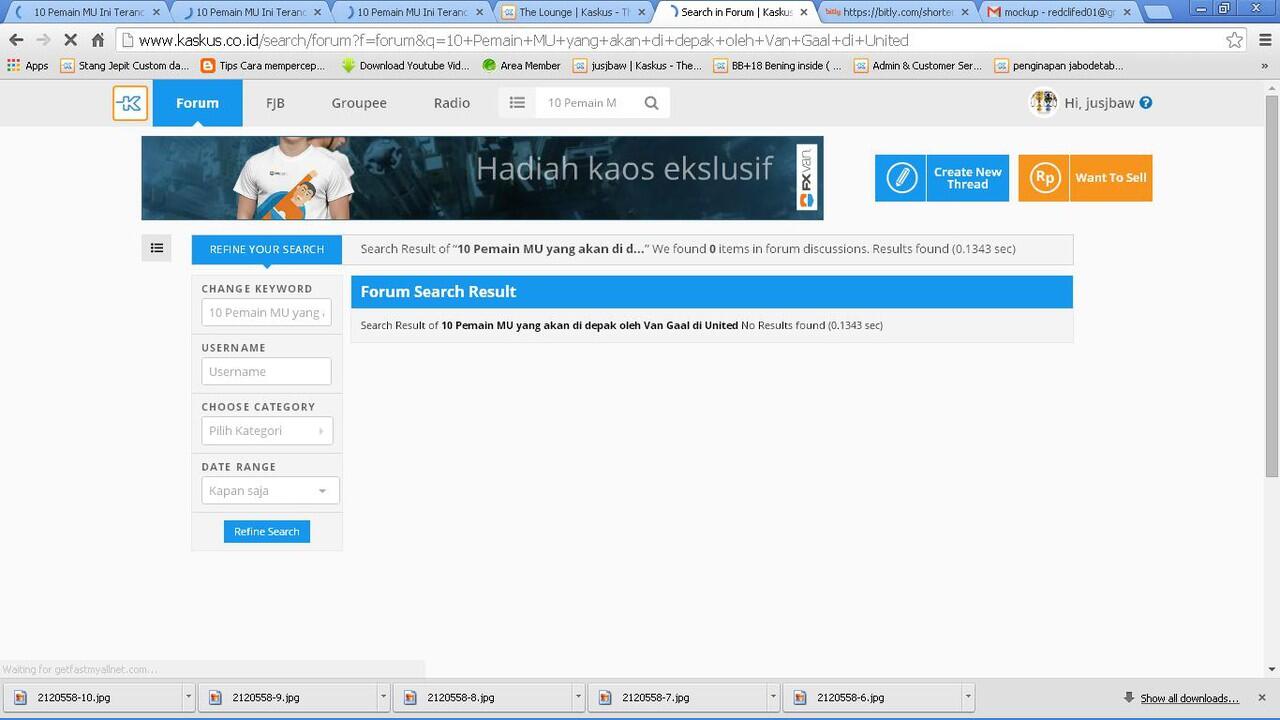The image size is (1280, 720).
Task: Close The Lounge tab
Action: coord(641,12)
